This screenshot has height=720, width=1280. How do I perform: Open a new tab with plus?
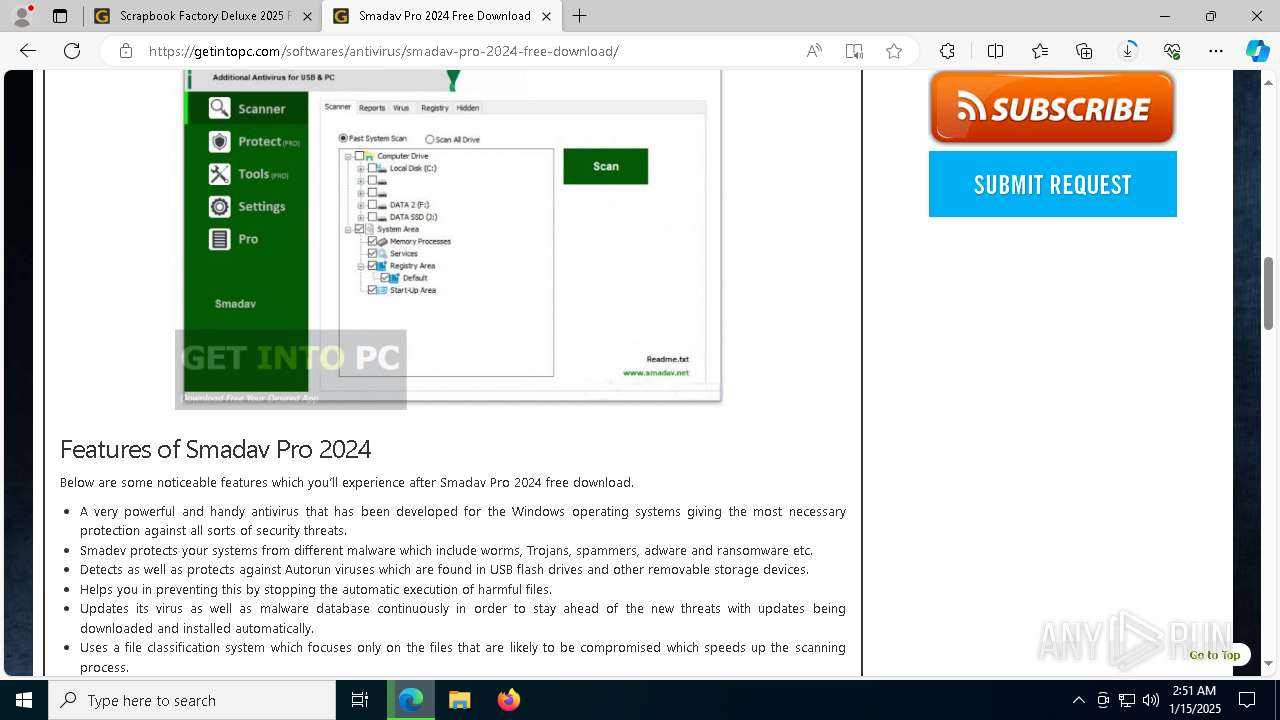[580, 16]
